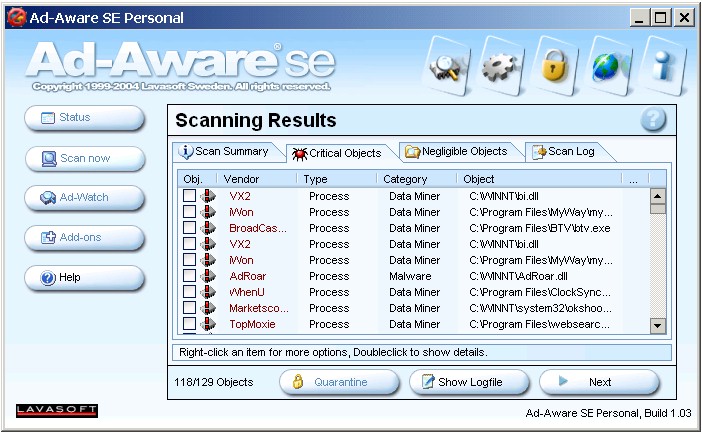Click scrollbar down arrow in results list

[657, 325]
